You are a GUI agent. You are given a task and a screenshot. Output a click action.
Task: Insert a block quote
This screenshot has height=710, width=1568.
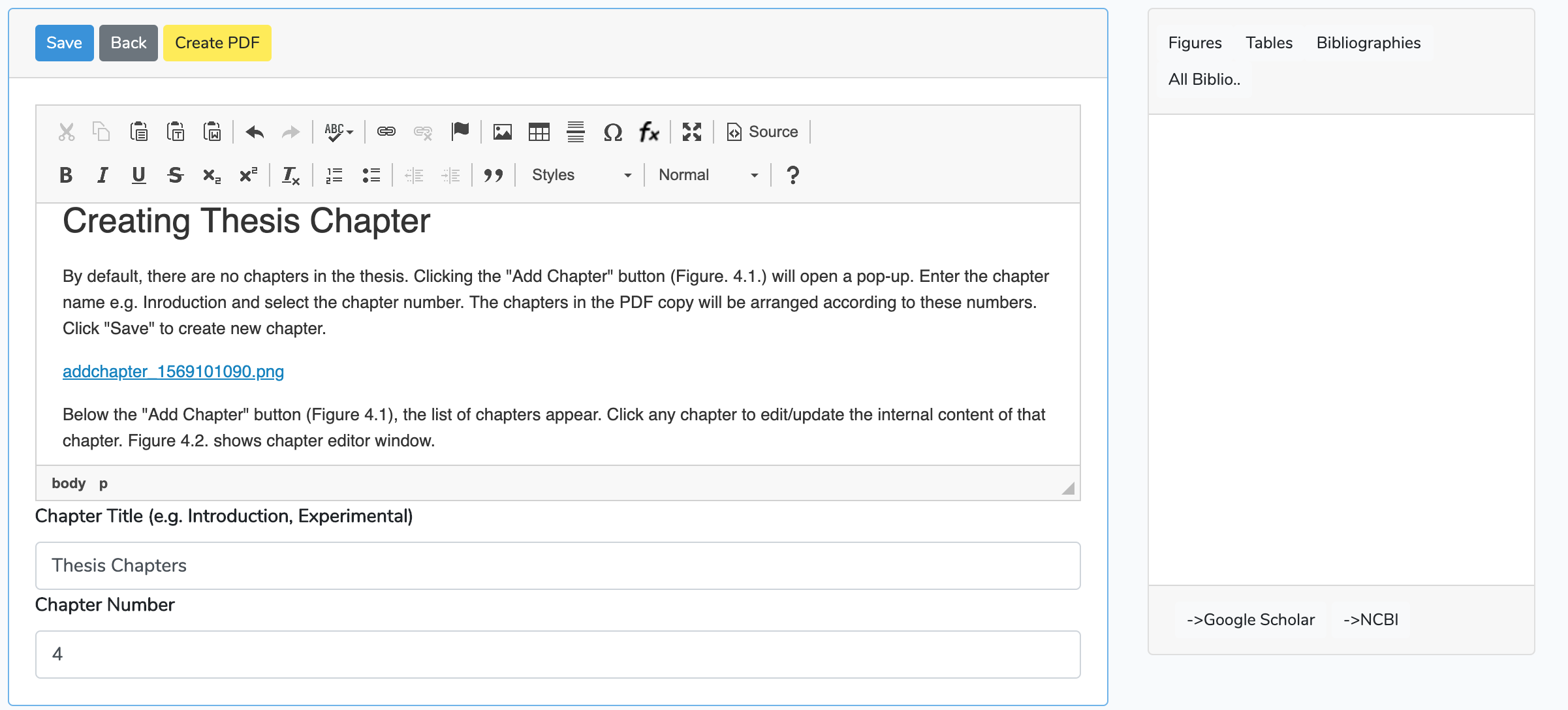(x=494, y=175)
